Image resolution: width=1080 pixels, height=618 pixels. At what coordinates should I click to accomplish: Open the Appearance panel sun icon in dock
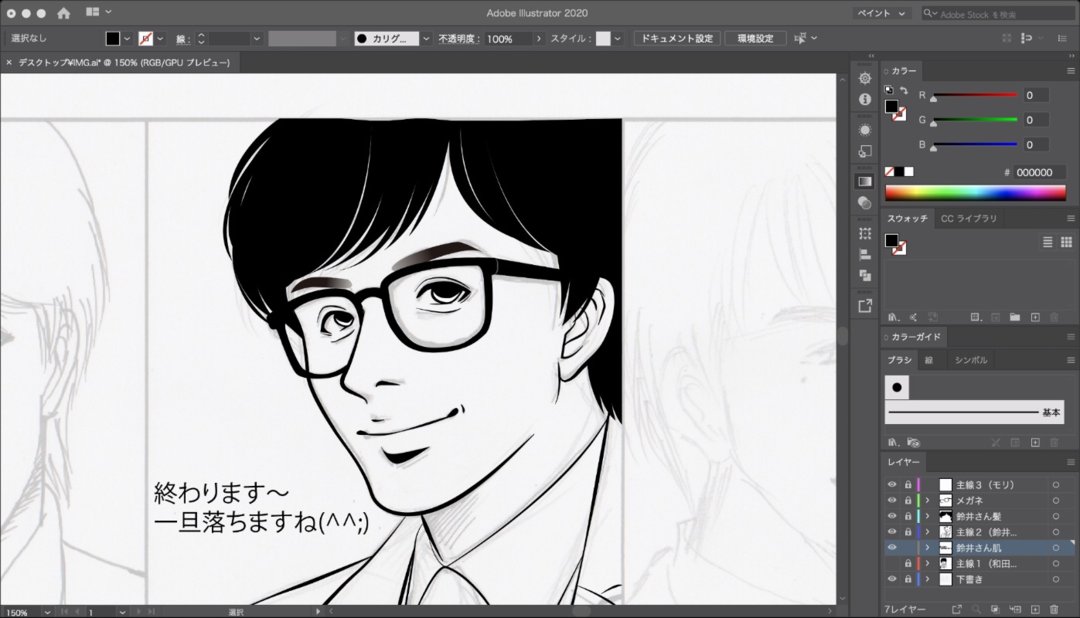click(x=865, y=130)
